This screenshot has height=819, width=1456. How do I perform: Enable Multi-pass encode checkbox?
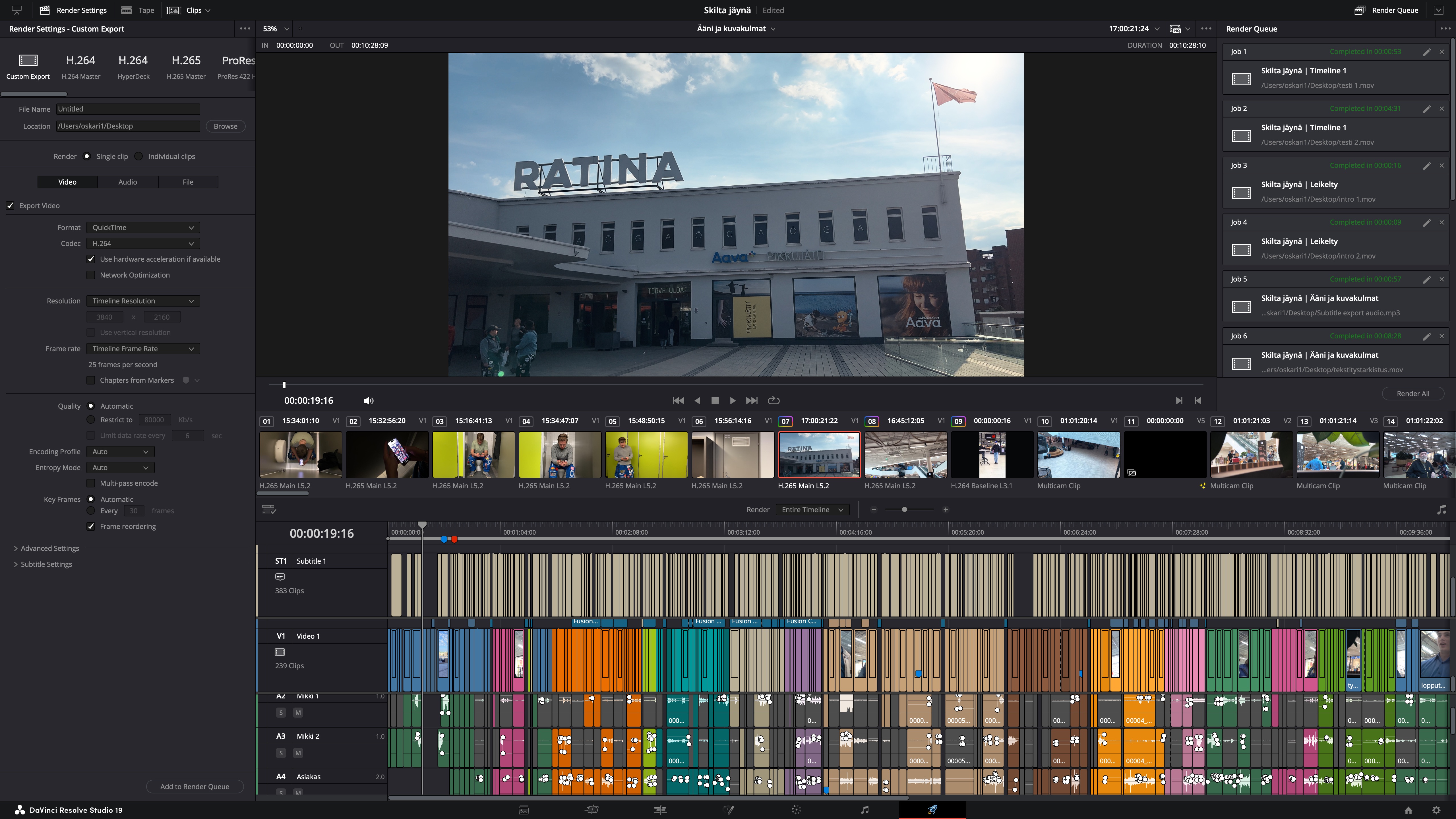click(x=90, y=483)
